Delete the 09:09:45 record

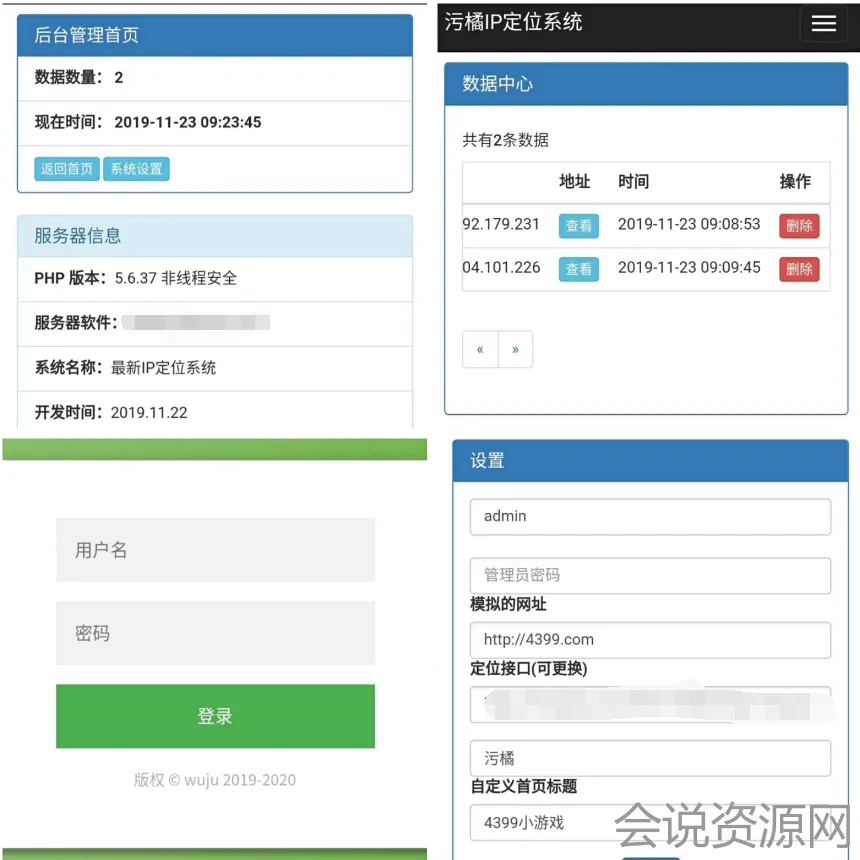click(x=799, y=269)
